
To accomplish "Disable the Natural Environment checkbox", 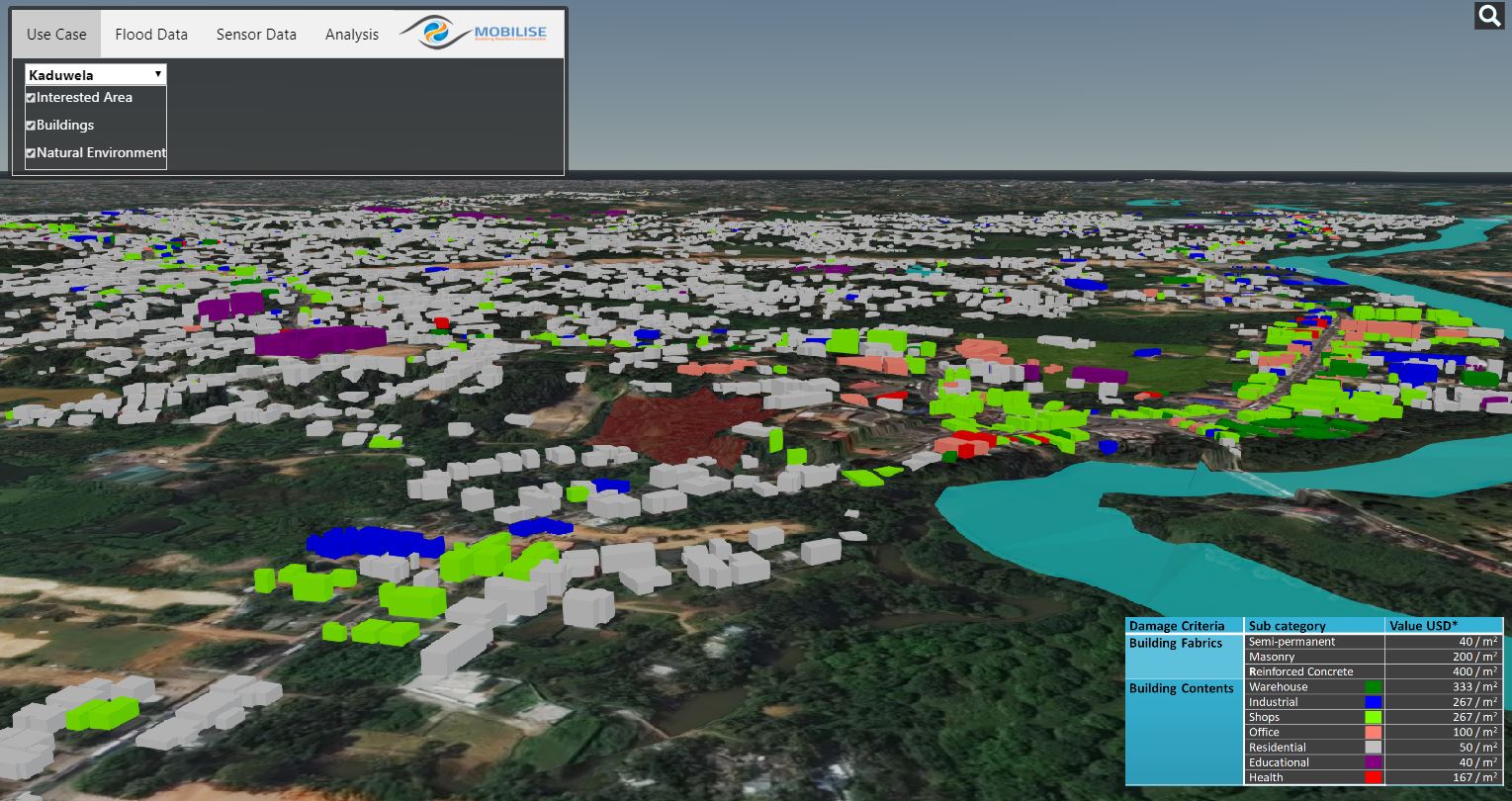I will [x=31, y=153].
